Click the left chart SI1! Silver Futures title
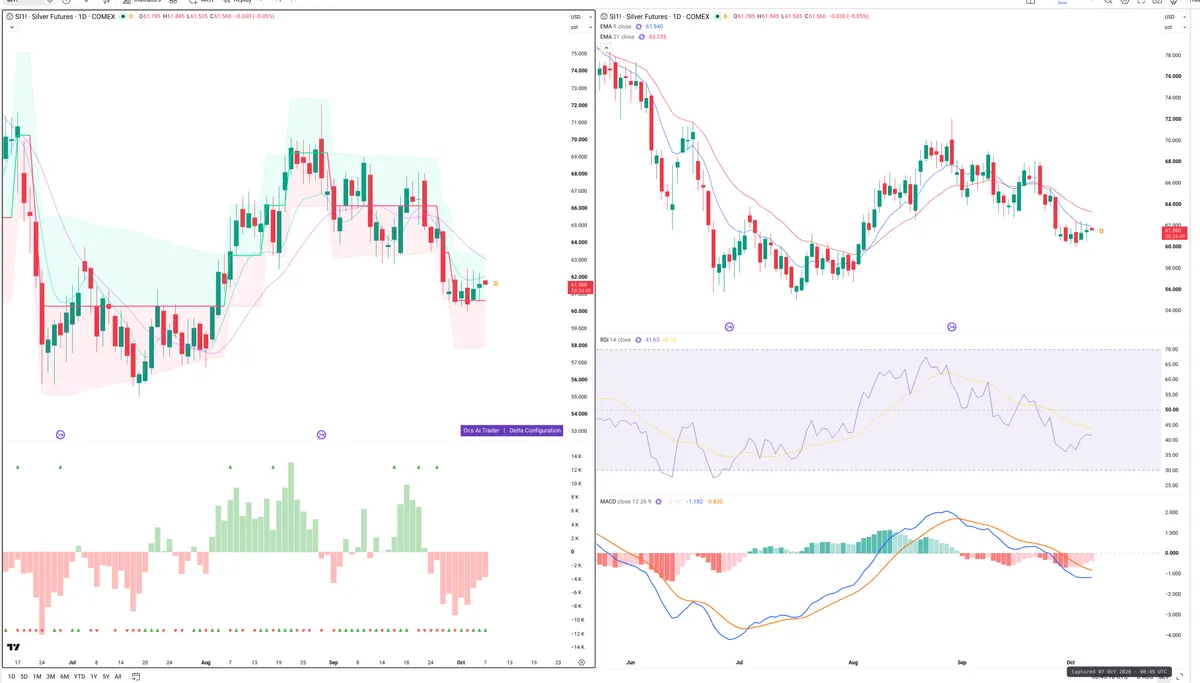1200x683 pixels. coord(65,16)
